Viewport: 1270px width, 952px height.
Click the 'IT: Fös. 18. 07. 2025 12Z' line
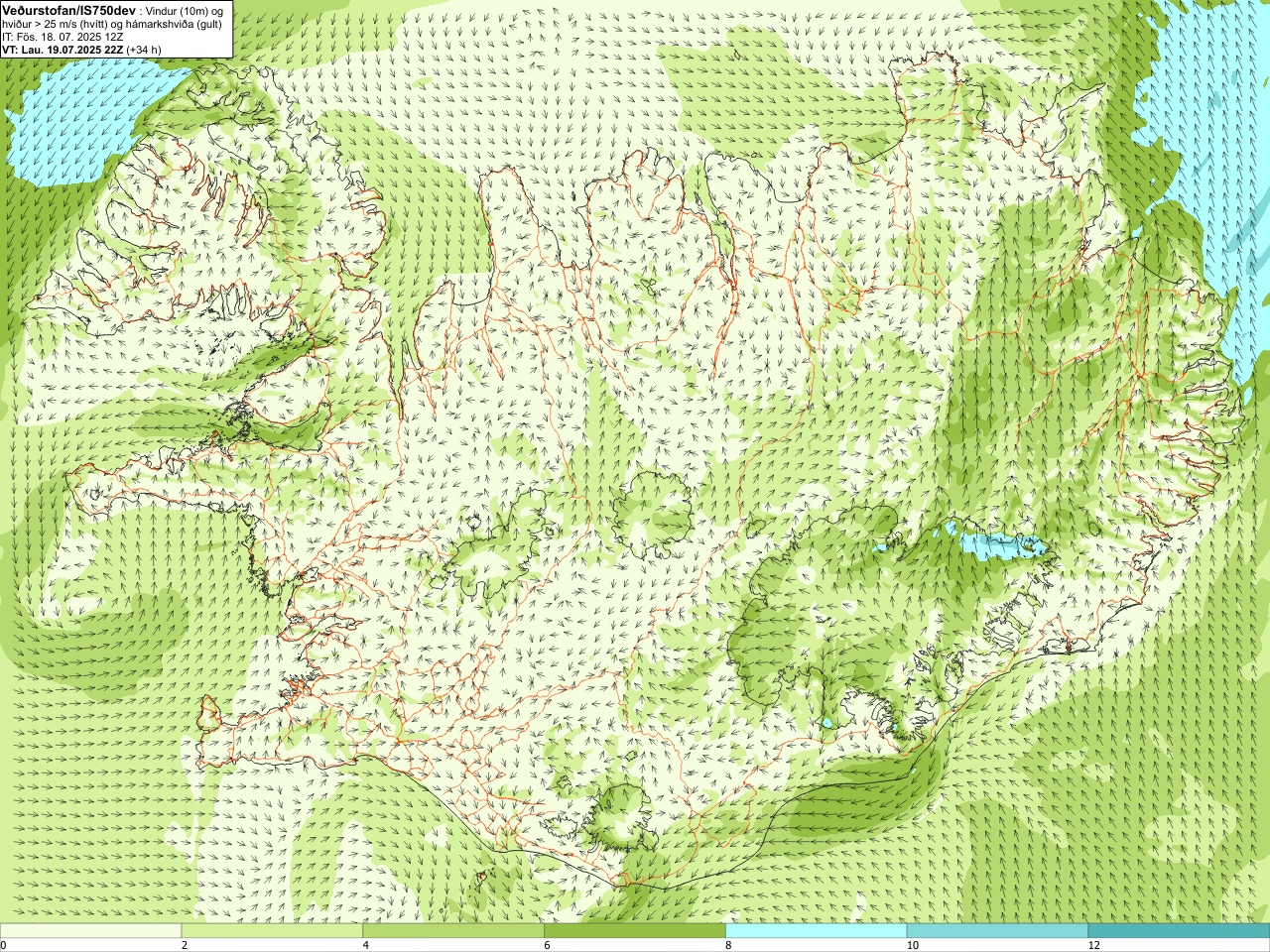63,38
